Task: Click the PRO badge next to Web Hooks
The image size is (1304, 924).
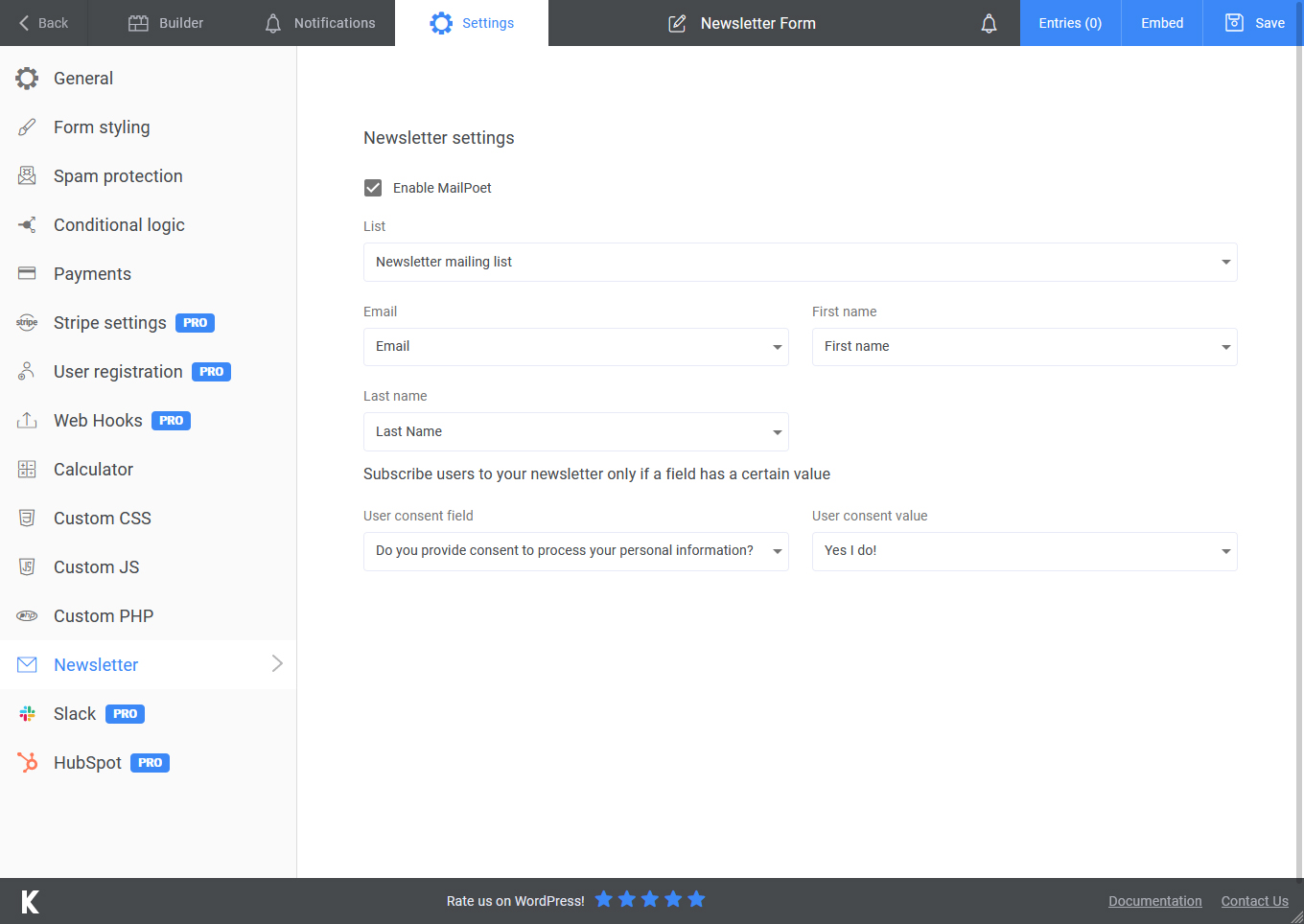Action: [171, 421]
